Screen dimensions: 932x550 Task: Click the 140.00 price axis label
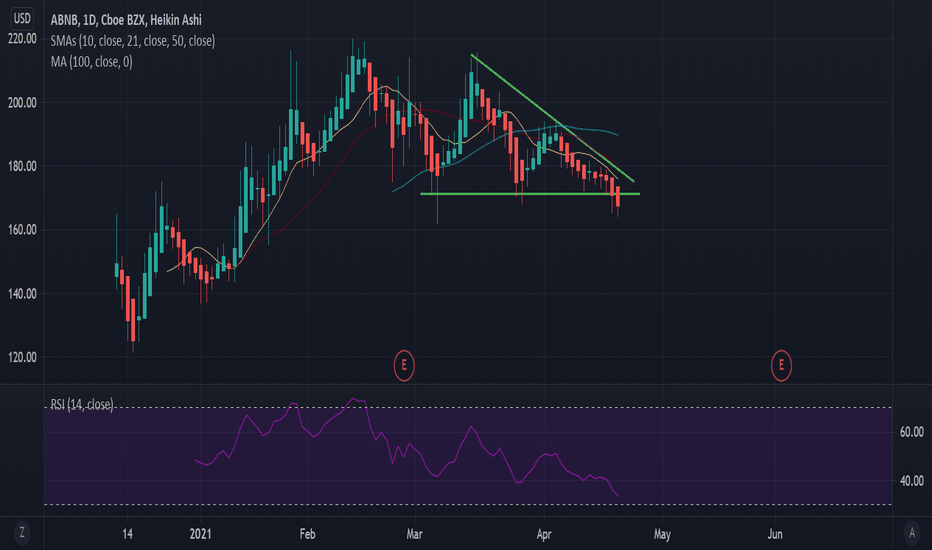22,294
